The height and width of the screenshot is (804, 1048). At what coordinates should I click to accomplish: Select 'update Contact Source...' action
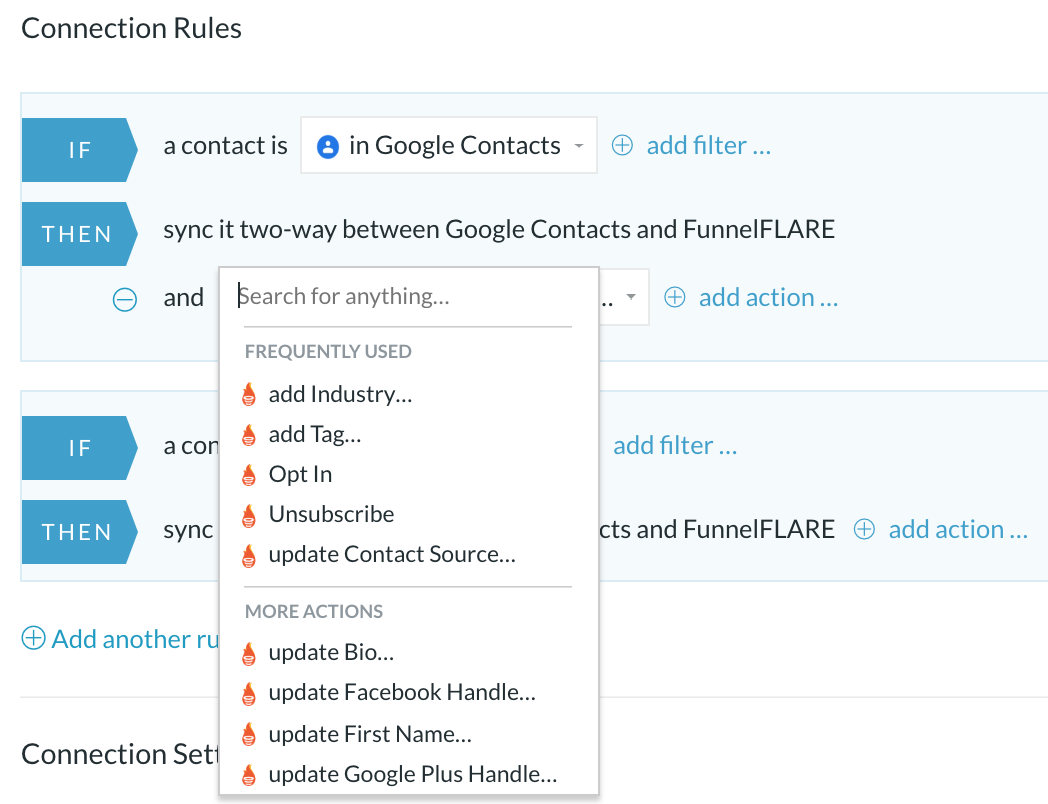(x=392, y=555)
